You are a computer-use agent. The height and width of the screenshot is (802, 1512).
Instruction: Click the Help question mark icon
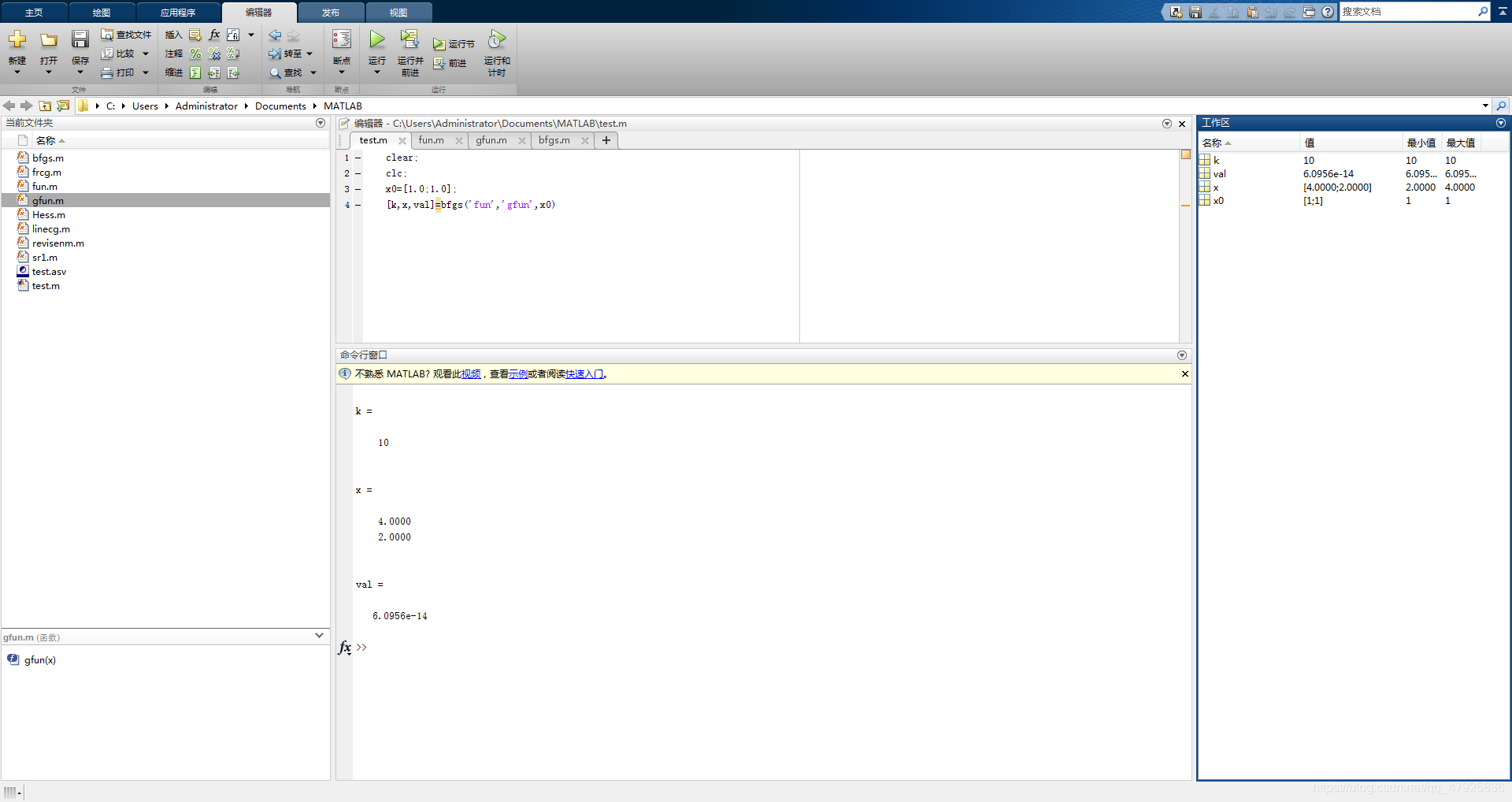point(1328,12)
